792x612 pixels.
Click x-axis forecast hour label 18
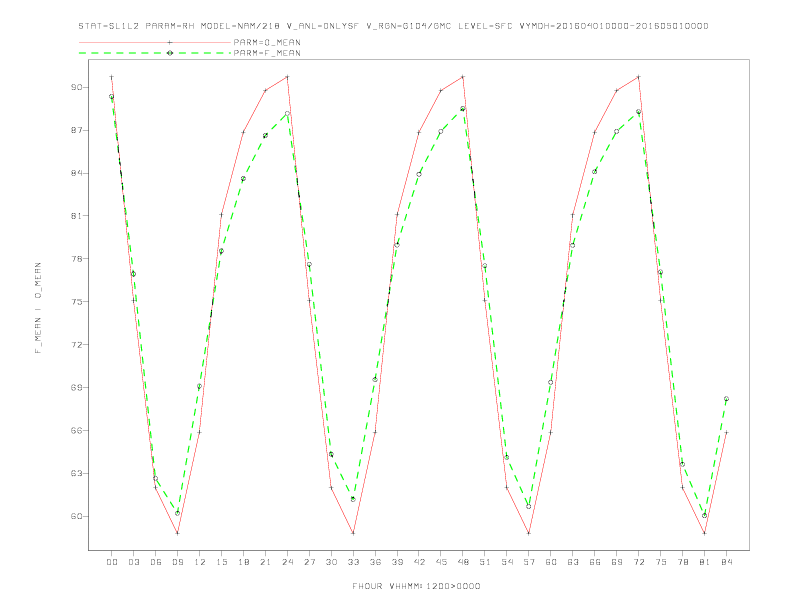243,562
